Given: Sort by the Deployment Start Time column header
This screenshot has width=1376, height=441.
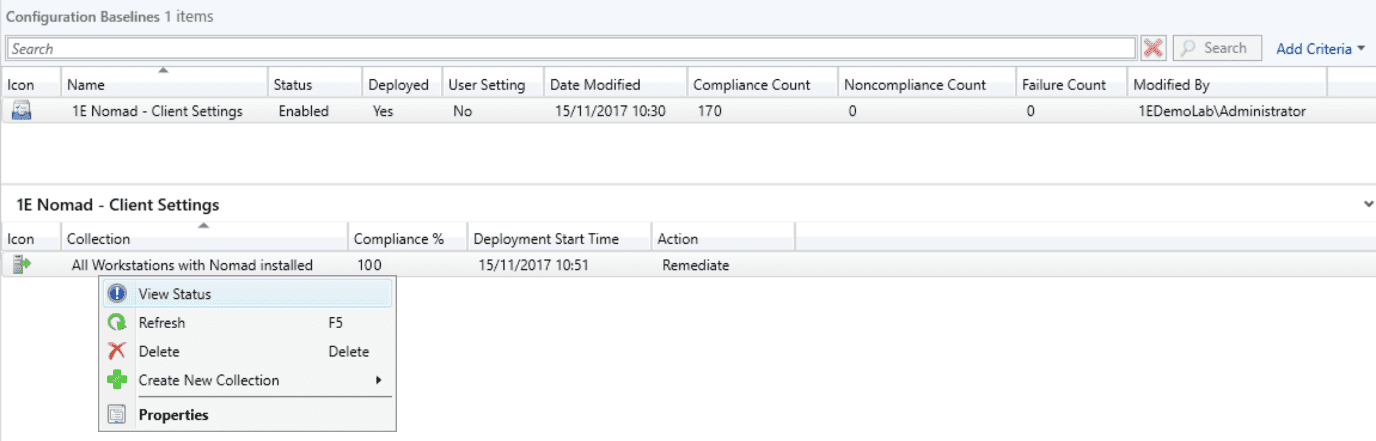Looking at the screenshot, I should [x=559, y=239].
